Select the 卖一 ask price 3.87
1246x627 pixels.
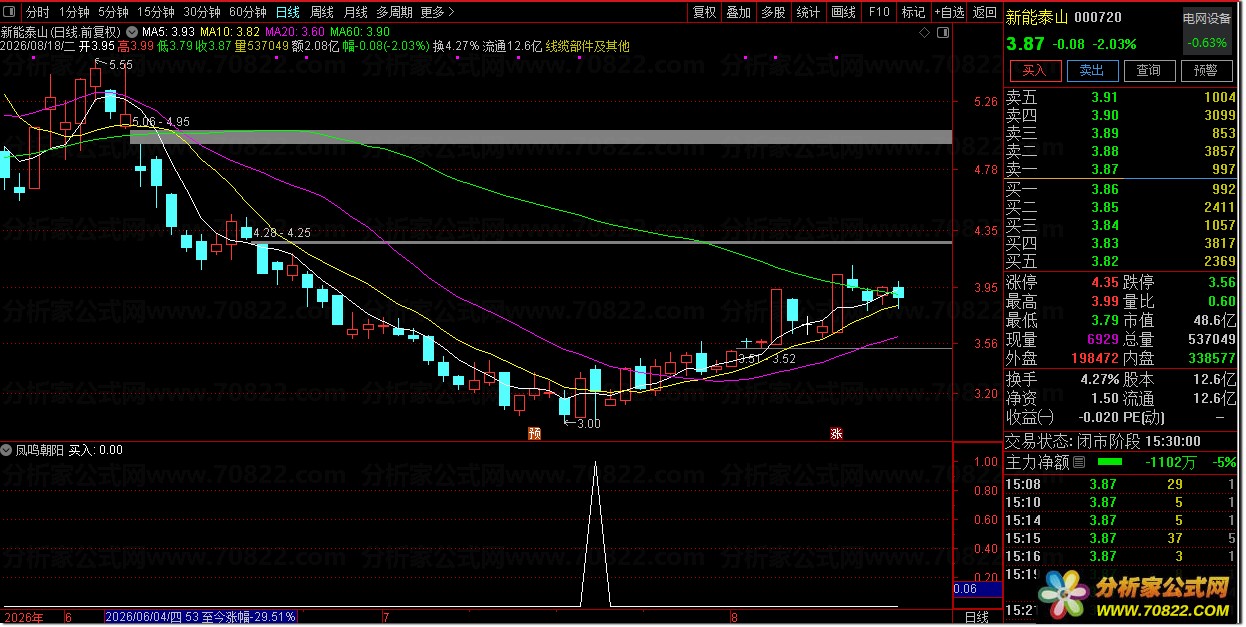tap(1104, 169)
